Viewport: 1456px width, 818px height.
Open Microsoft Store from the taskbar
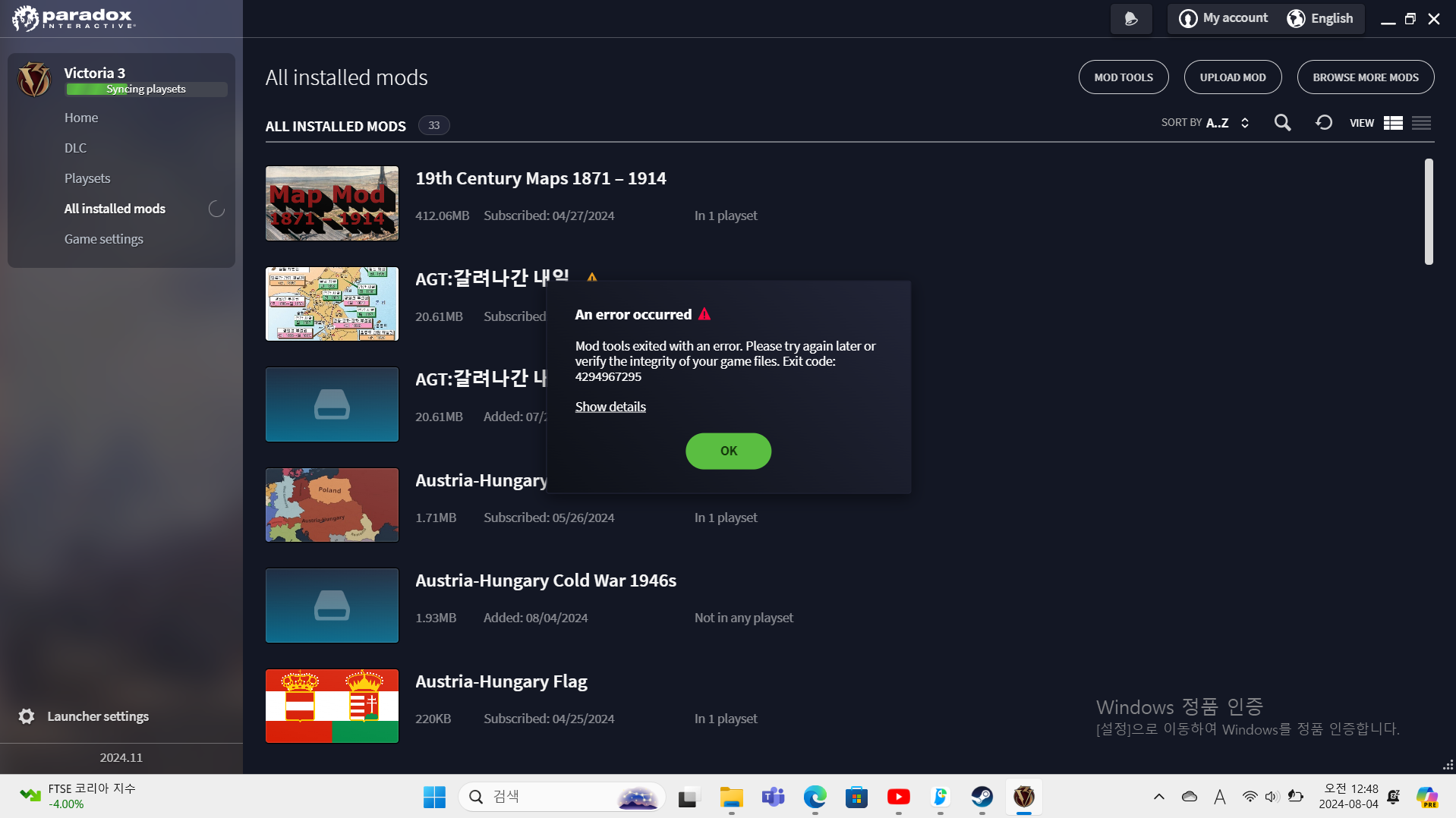856,797
